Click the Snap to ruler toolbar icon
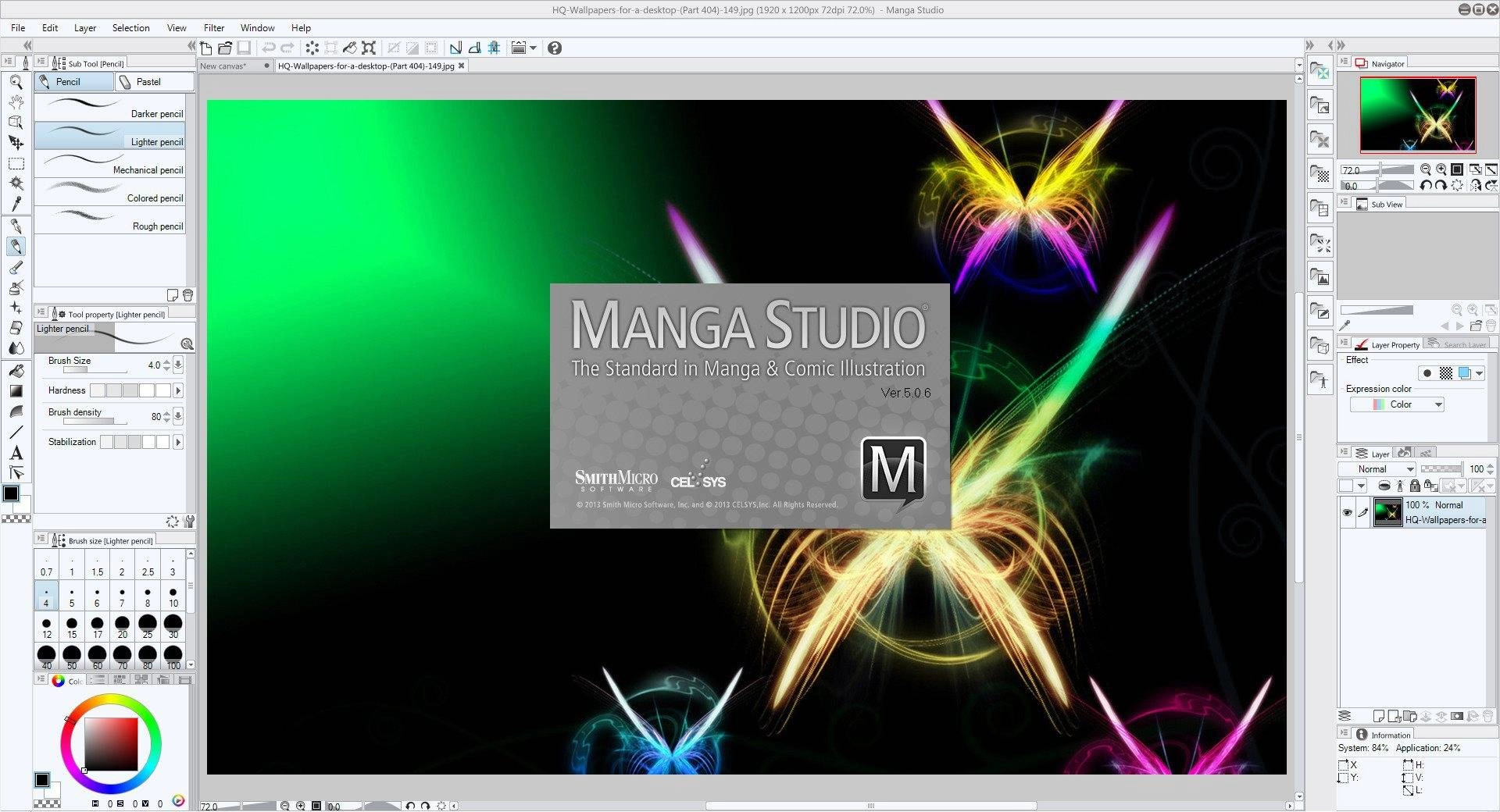This screenshot has height=812, width=1500. point(455,48)
